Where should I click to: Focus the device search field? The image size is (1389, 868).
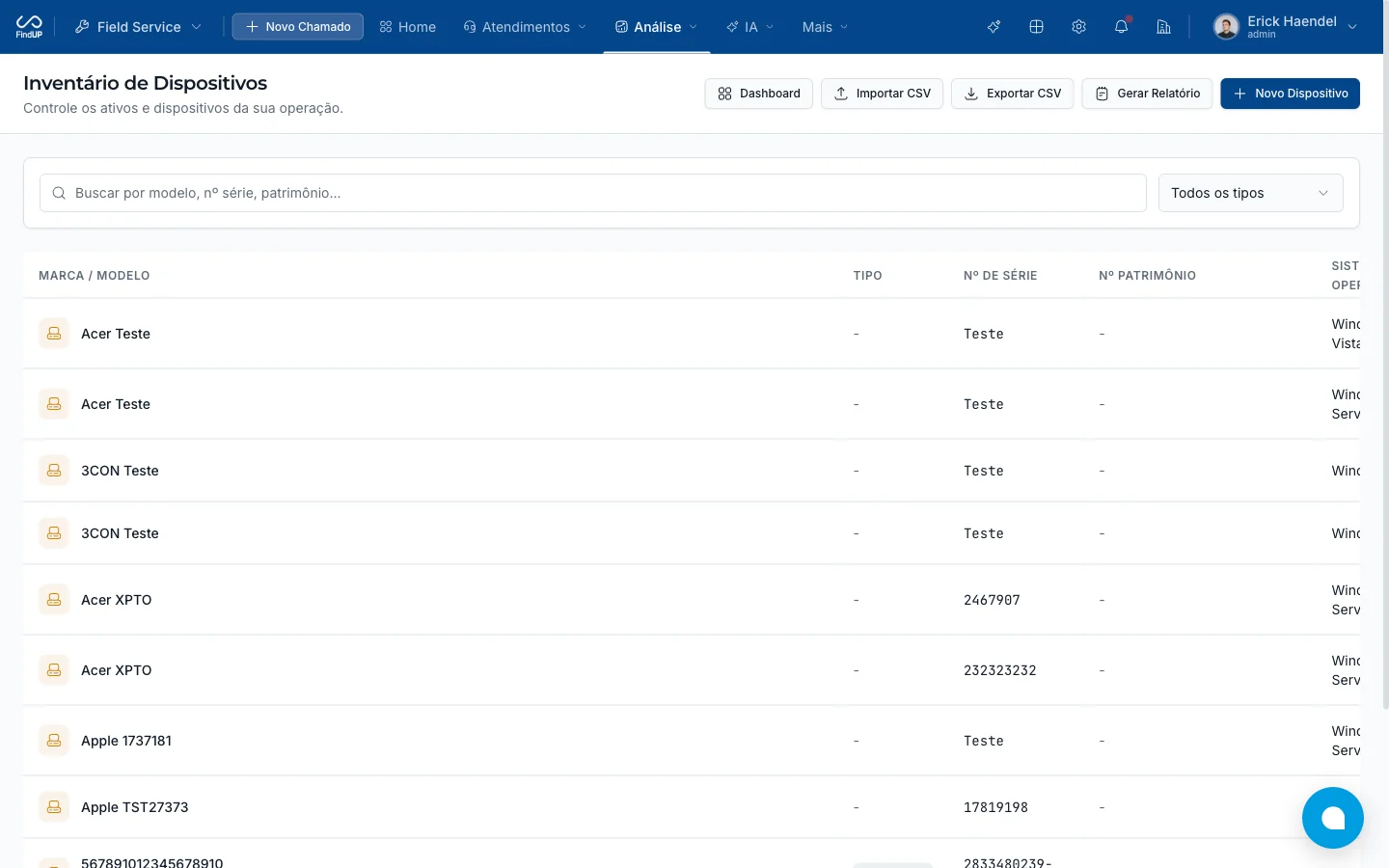592,193
